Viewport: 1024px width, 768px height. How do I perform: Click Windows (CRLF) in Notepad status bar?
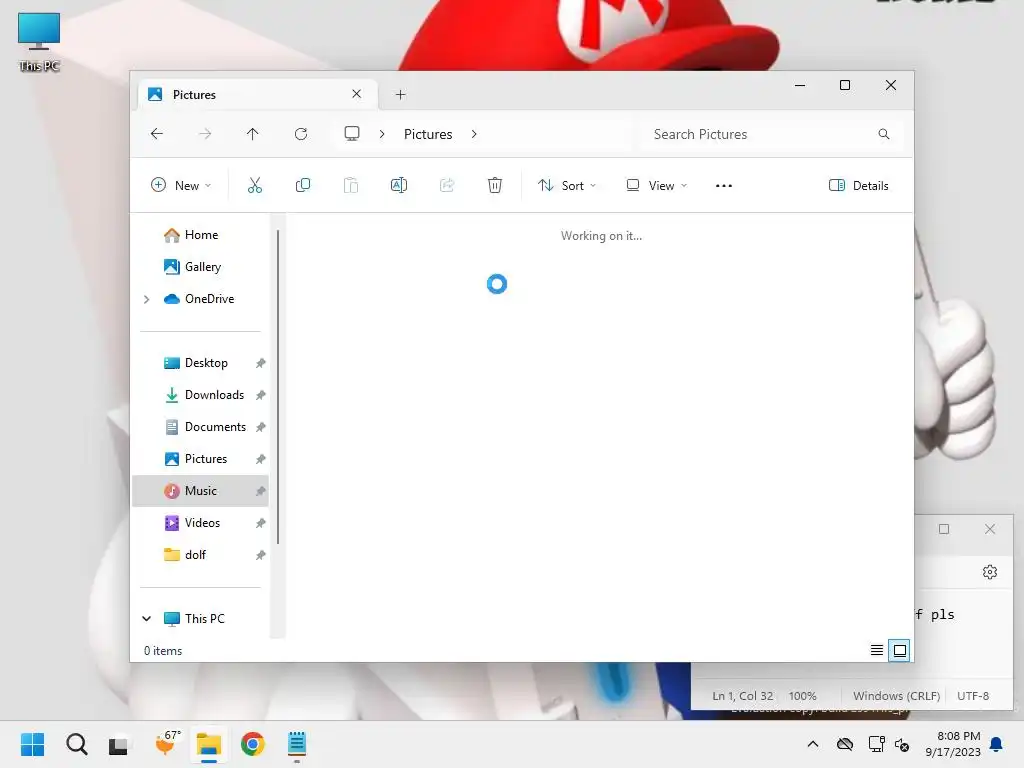pyautogui.click(x=896, y=696)
